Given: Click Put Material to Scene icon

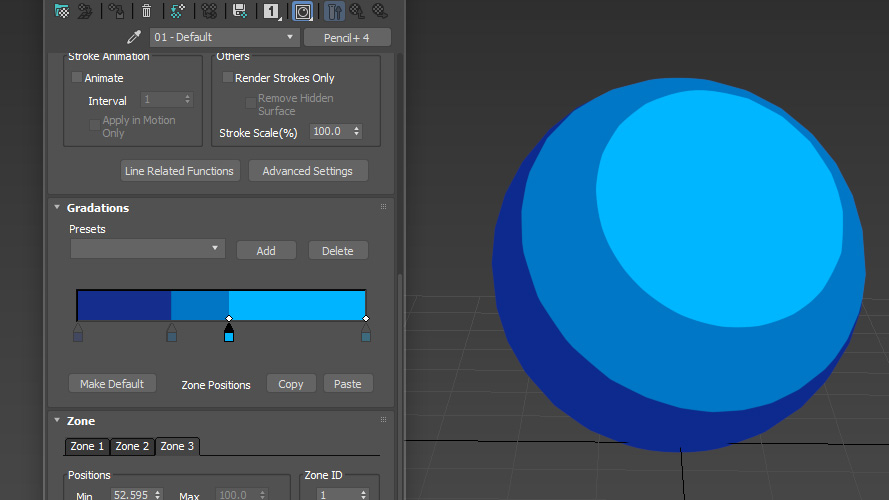Looking at the screenshot, I should point(85,11).
